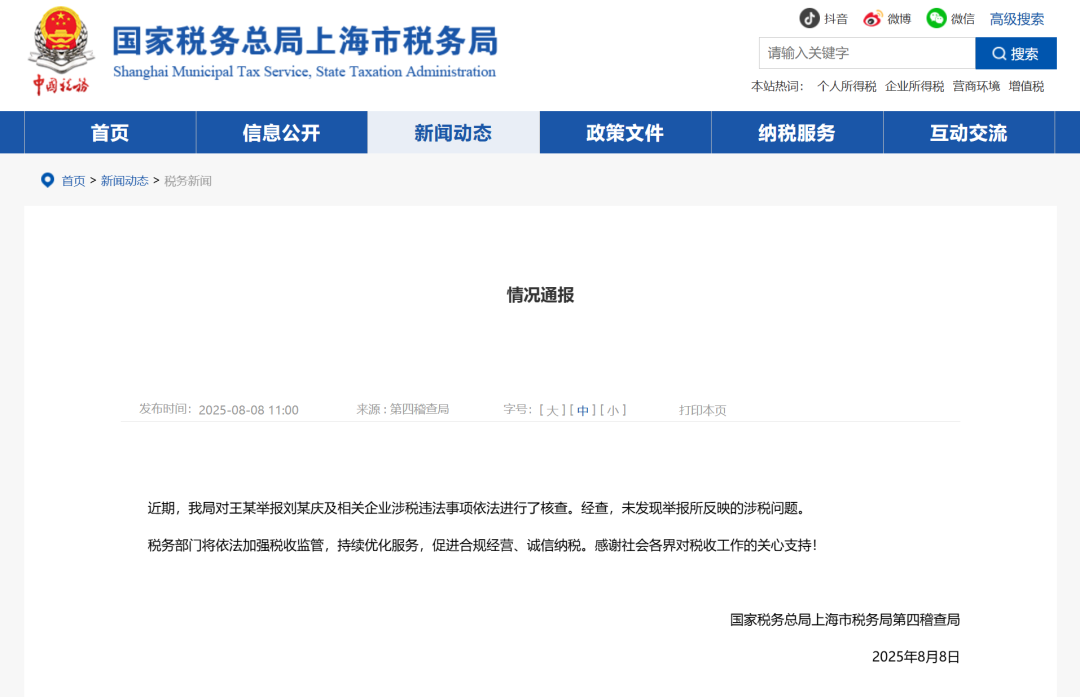Open the 信息公开 navigation tab
Screen dimensions: 1080x697
click(x=281, y=133)
